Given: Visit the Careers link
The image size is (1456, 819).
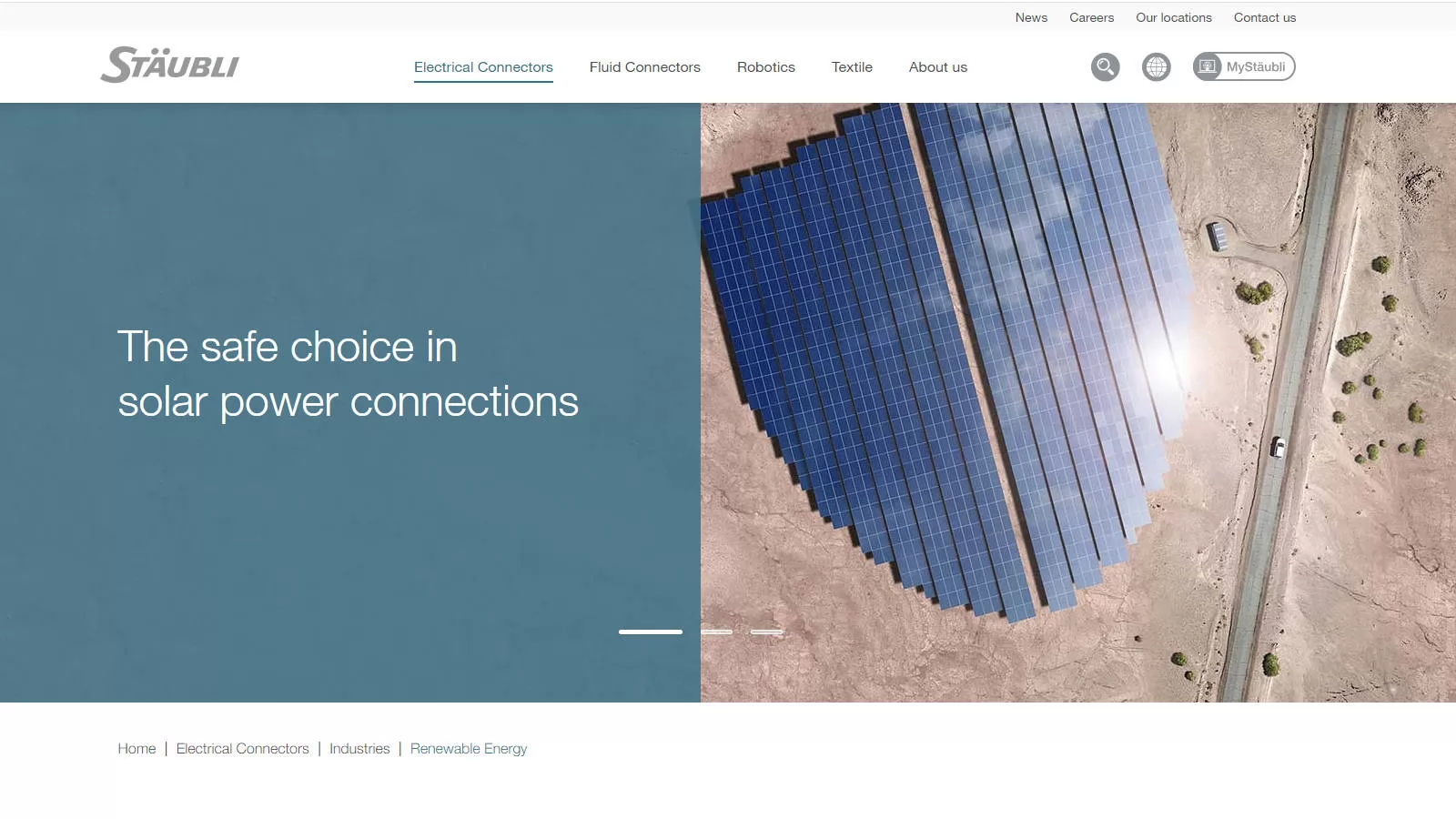Looking at the screenshot, I should click(1091, 17).
